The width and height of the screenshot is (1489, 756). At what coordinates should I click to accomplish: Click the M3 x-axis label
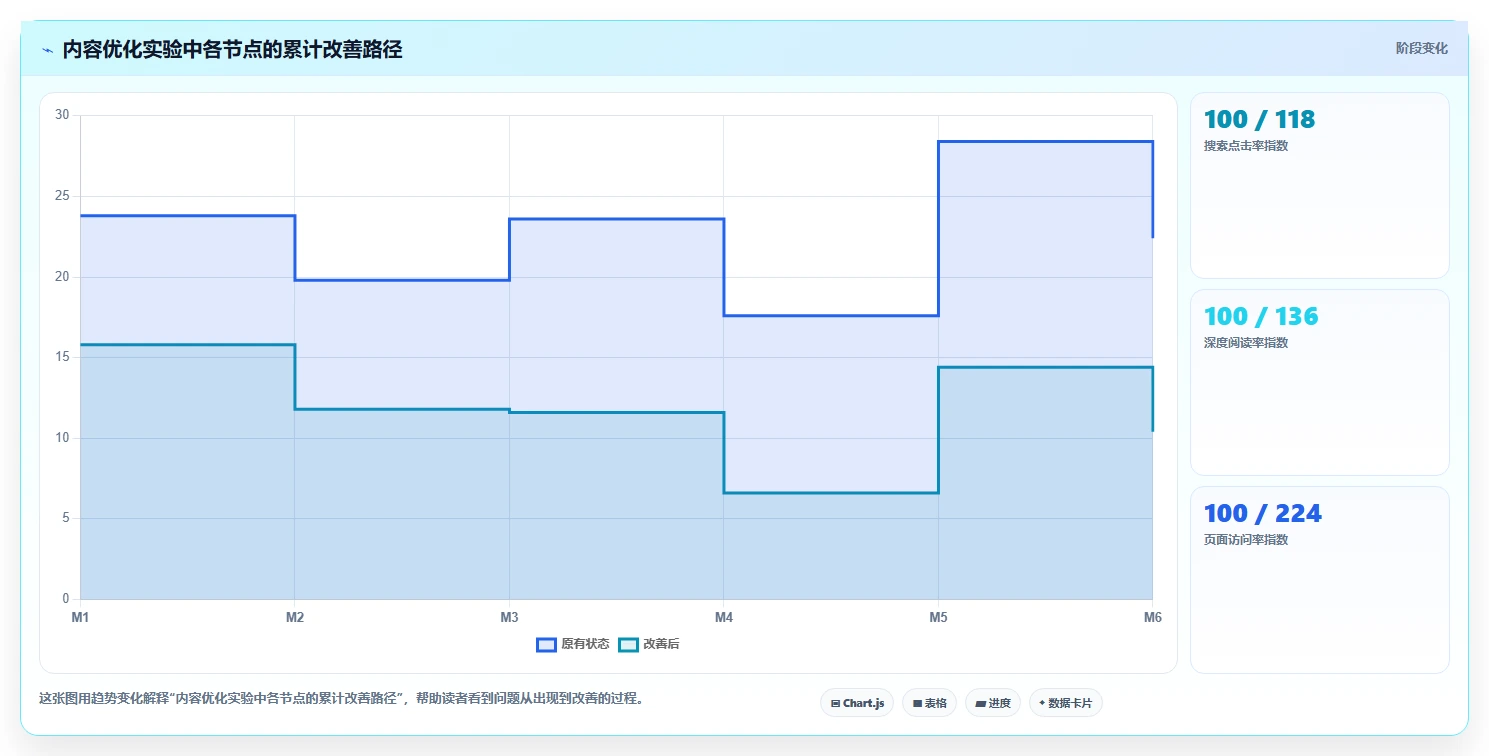[509, 618]
